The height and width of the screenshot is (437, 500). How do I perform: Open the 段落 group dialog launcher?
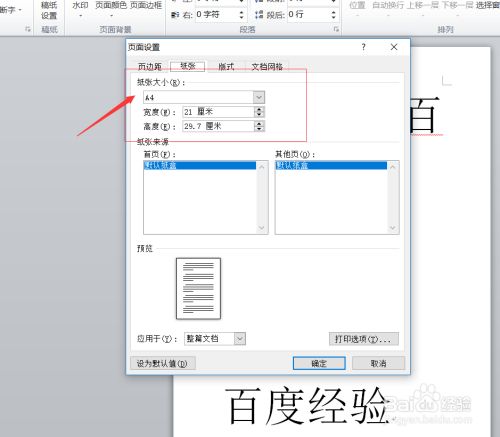coord(336,29)
